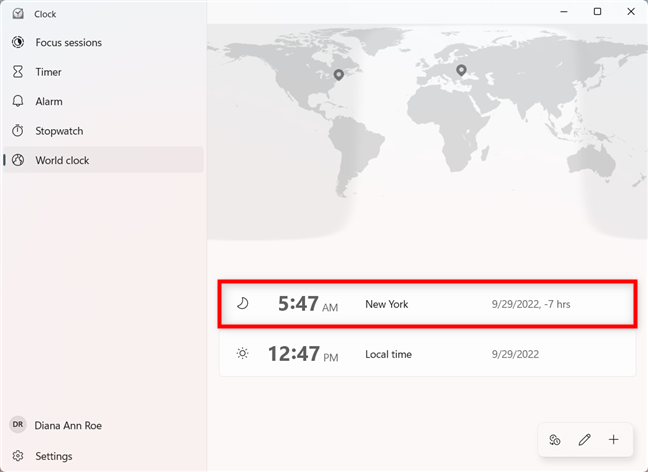
Task: Click the Alarm bell icon
Action: tap(18, 101)
